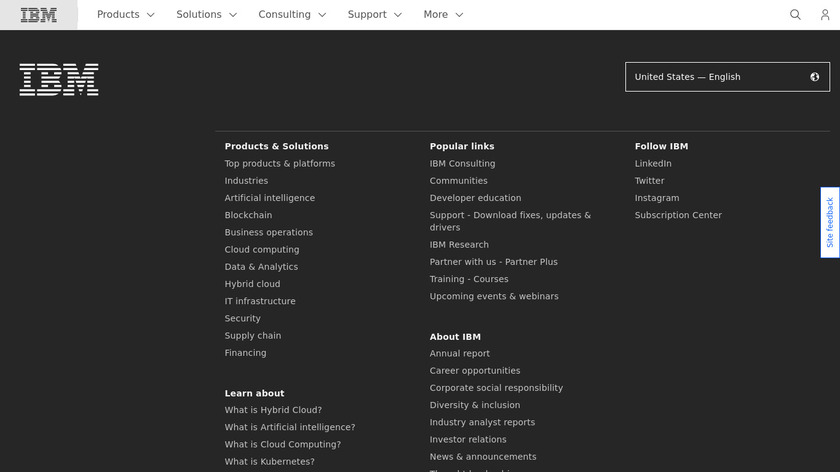Open Developer education link
This screenshot has height=472, width=840.
coord(475,198)
